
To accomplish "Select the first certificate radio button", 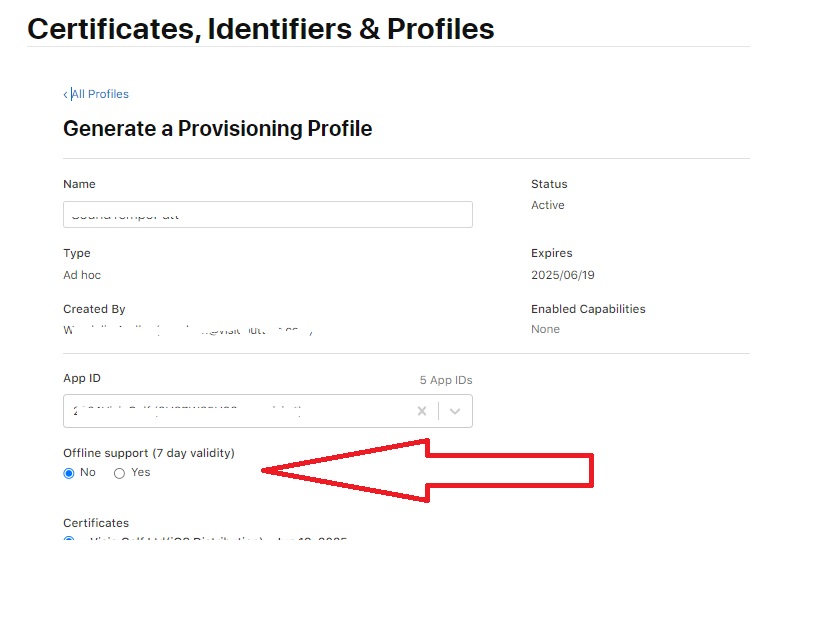I will click(69, 541).
